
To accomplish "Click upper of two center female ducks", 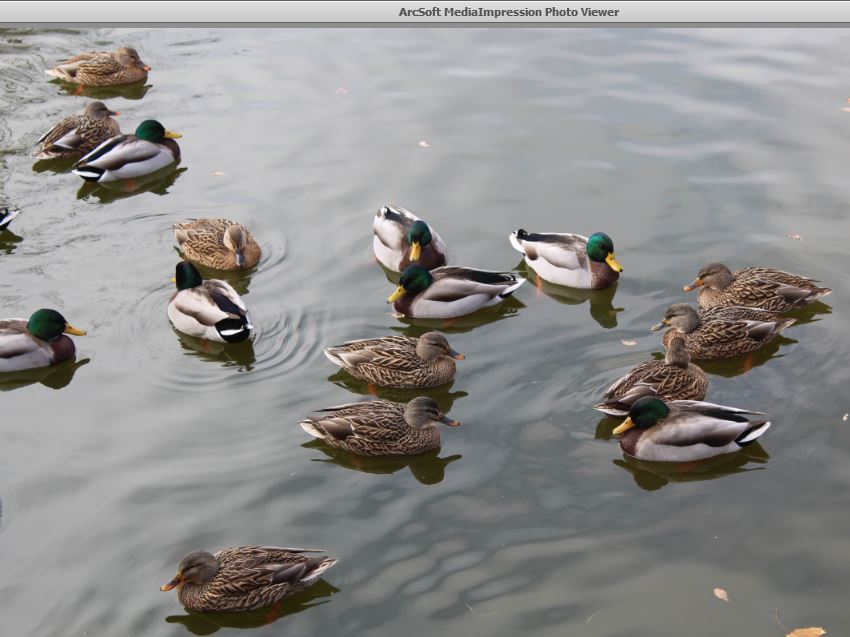I will [394, 359].
